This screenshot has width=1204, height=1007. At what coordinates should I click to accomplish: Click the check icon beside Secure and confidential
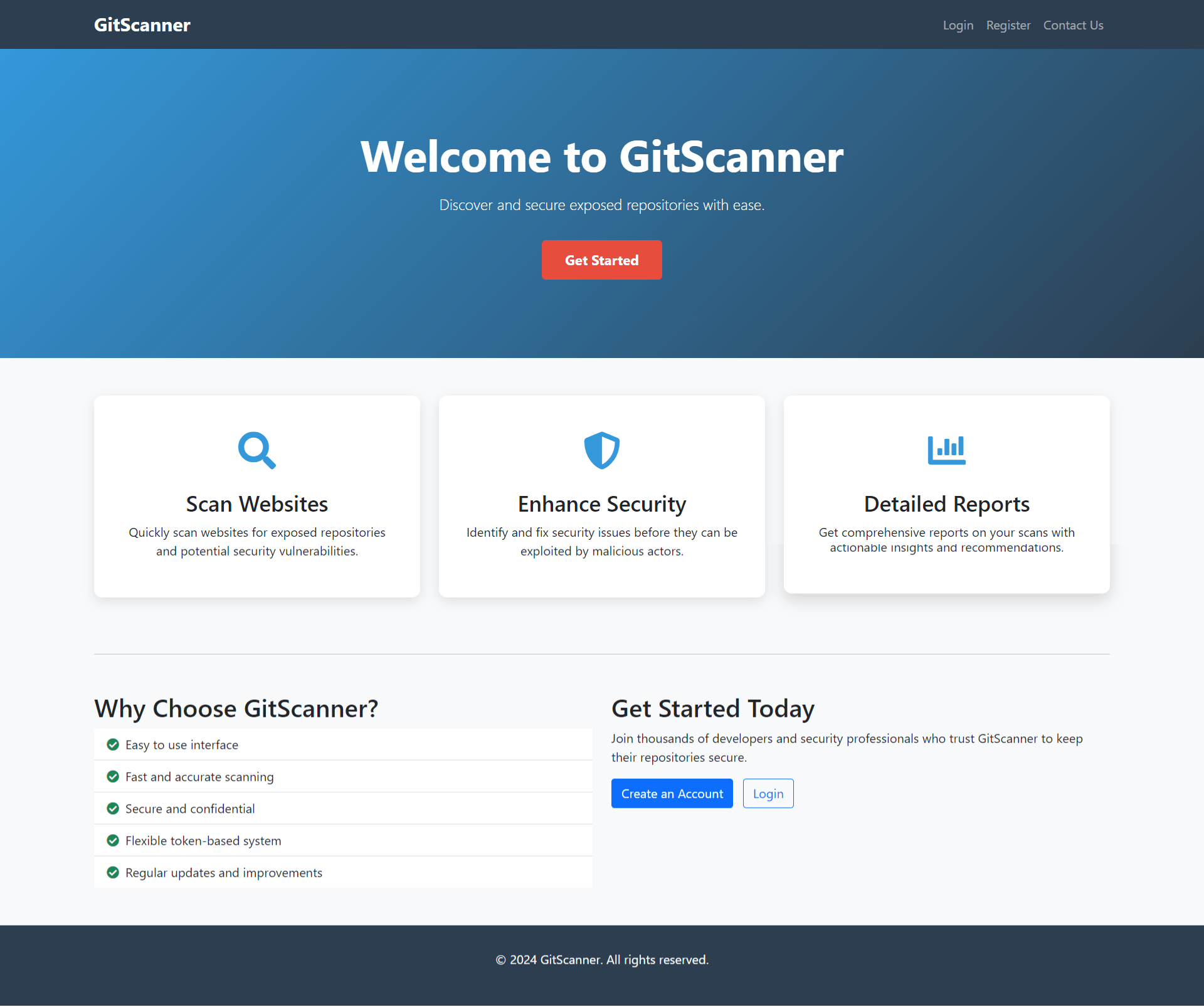pyautogui.click(x=113, y=809)
